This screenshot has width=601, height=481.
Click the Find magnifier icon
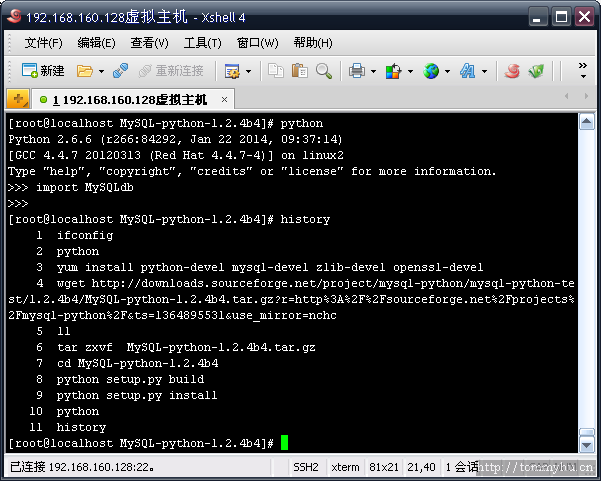click(x=324, y=71)
